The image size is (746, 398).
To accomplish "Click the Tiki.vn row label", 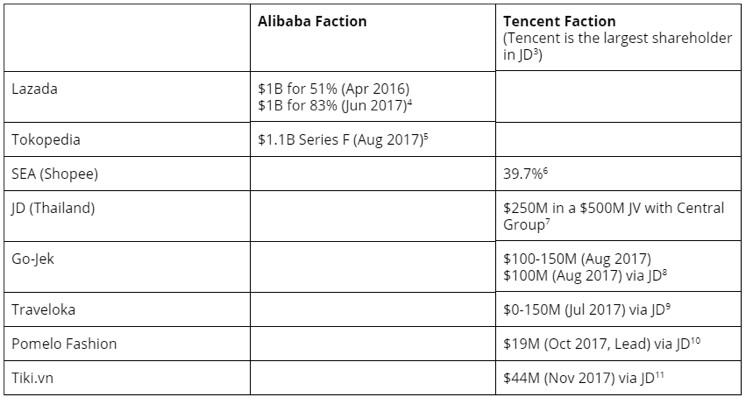I will pos(32,378).
